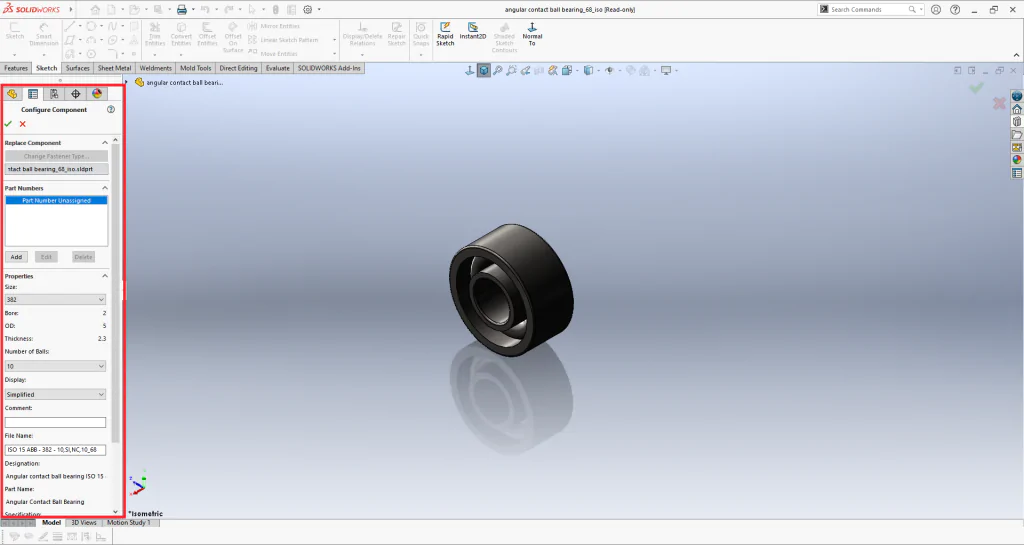Open the Display Style icon in heads-up toolbar
The height and width of the screenshot is (545, 1024).
point(588,70)
